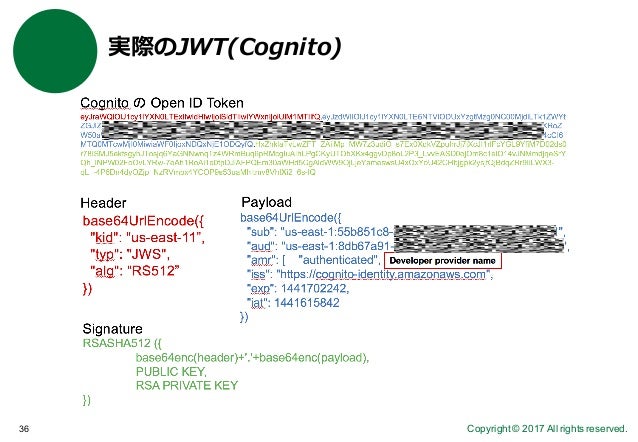Click the 'RSA PRIVATE KEY' line
Screen dimensions: 638x442
click(x=187, y=385)
